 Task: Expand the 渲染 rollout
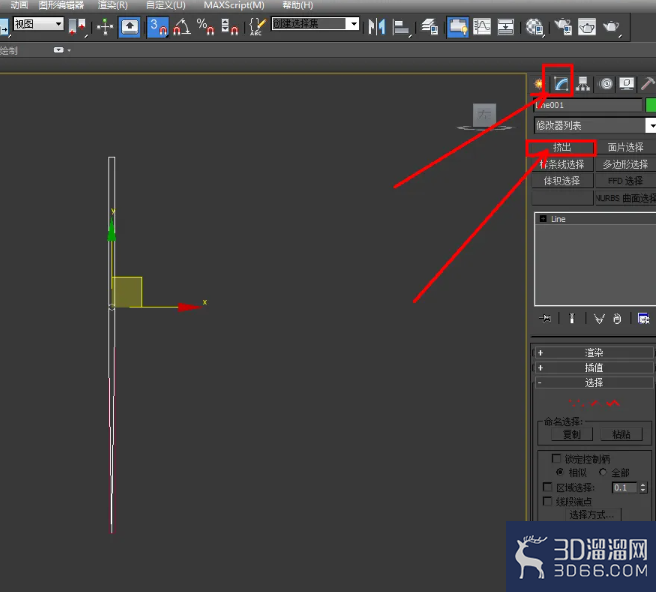[x=594, y=353]
